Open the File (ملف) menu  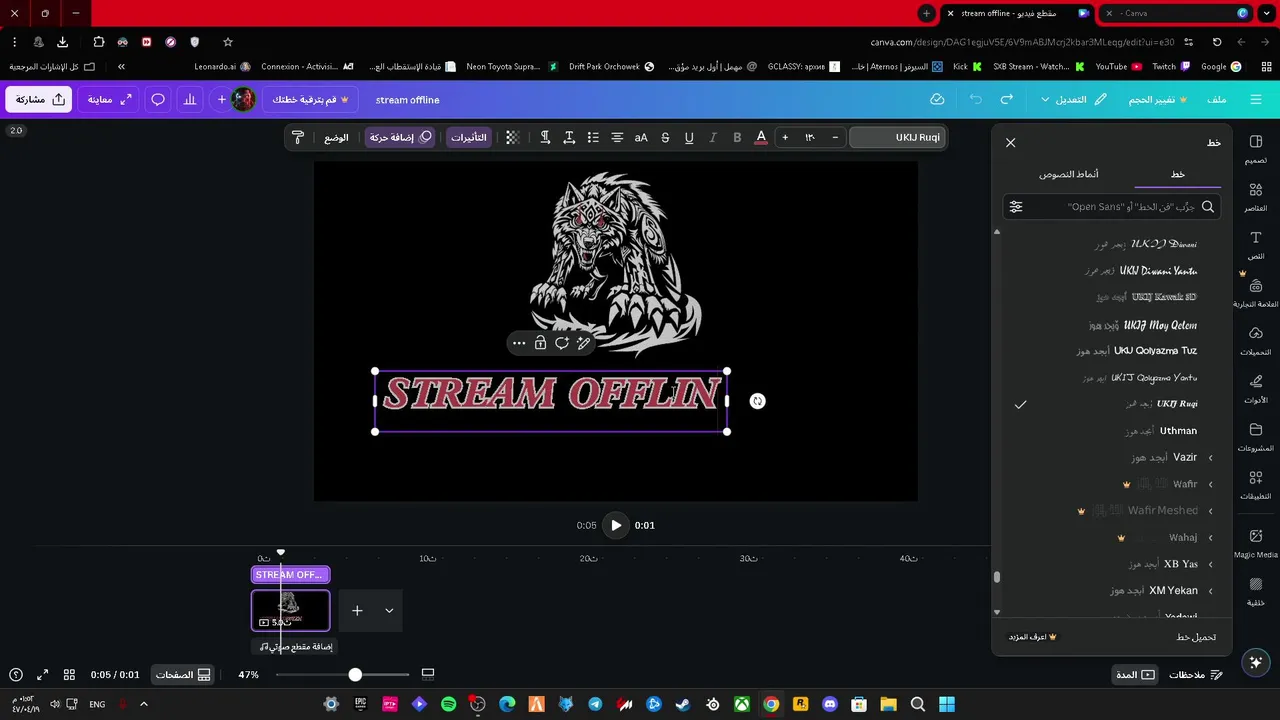click(x=1217, y=100)
